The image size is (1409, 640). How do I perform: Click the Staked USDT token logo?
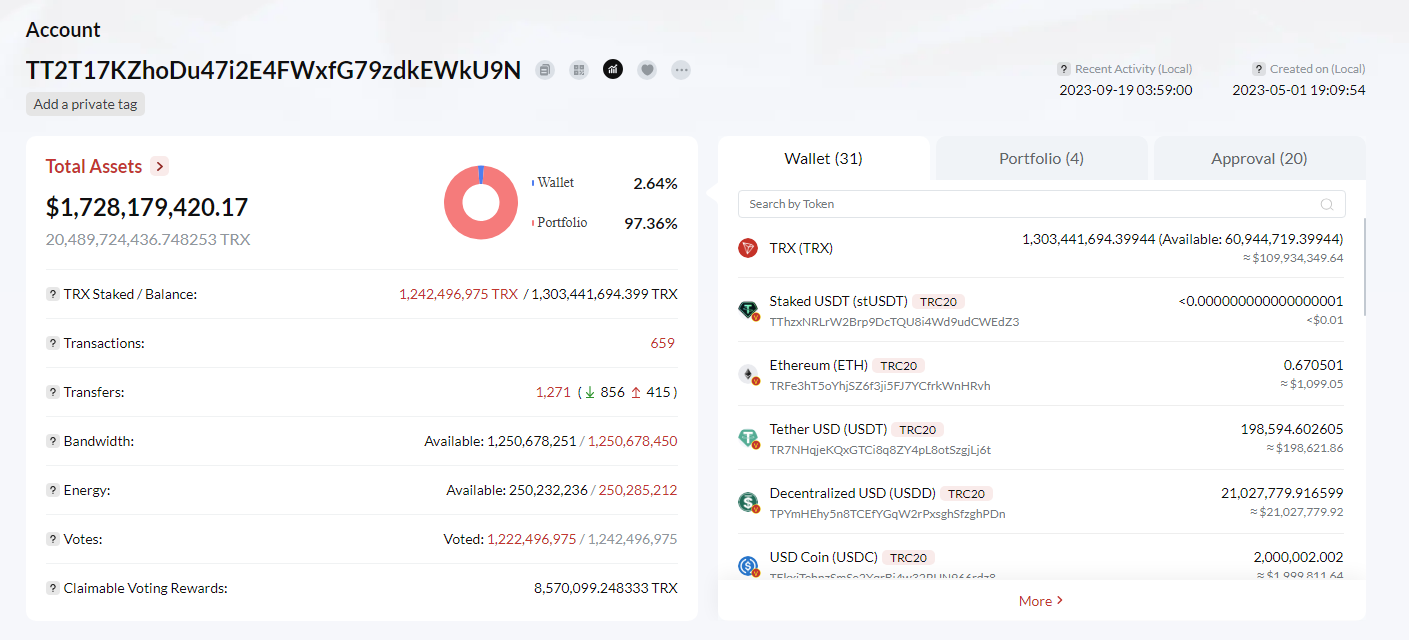tap(749, 311)
